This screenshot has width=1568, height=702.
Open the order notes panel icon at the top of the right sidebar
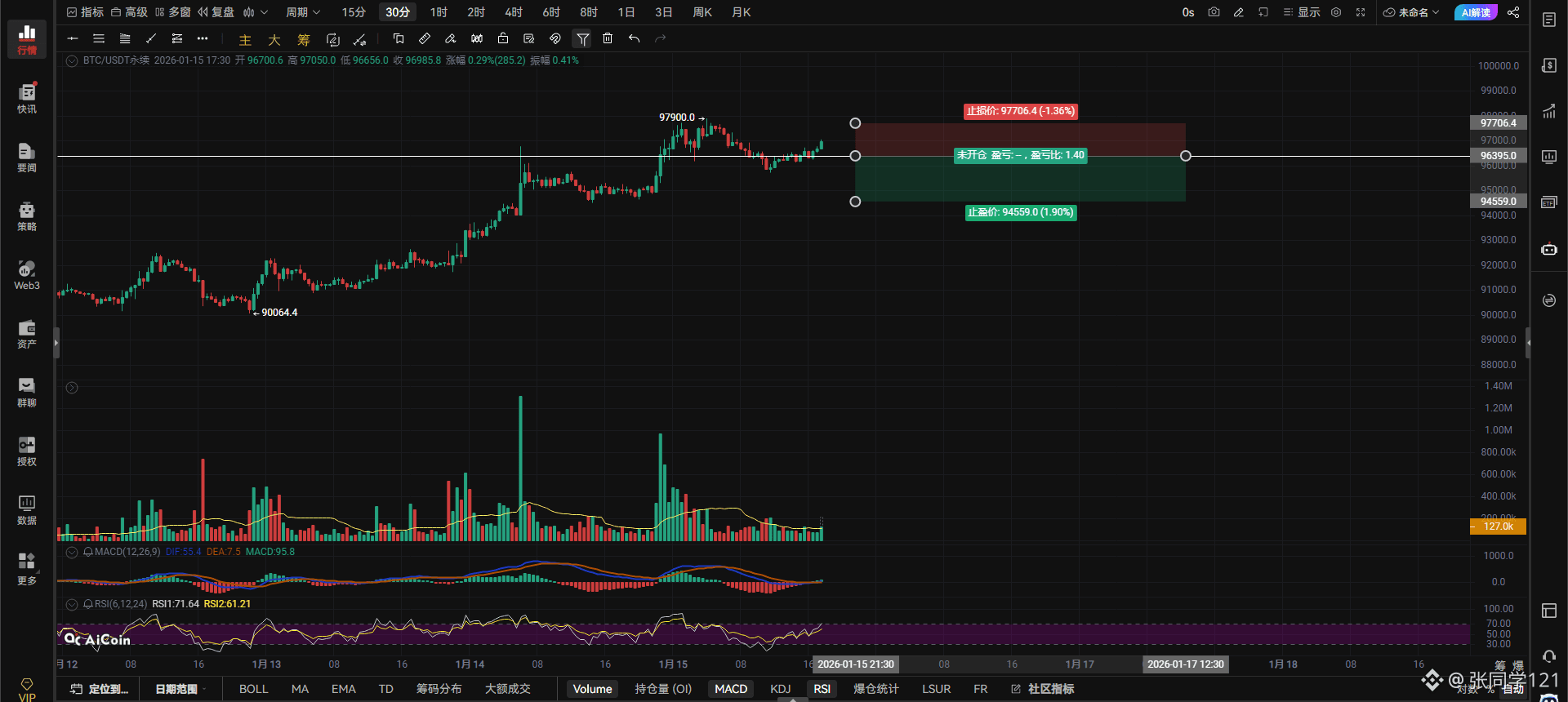(x=1549, y=20)
